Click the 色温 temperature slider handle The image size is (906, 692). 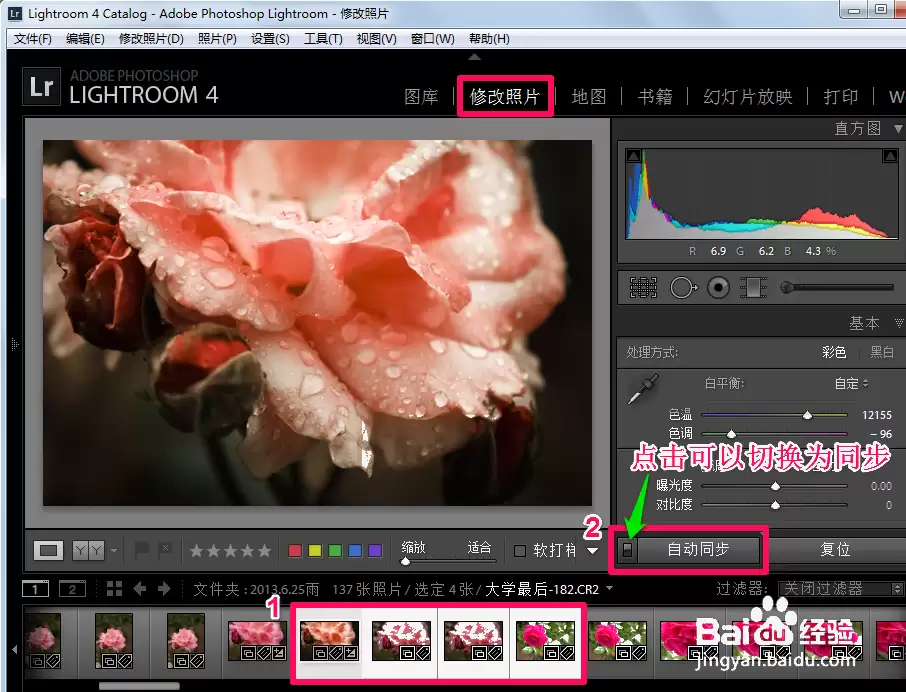[x=807, y=415]
